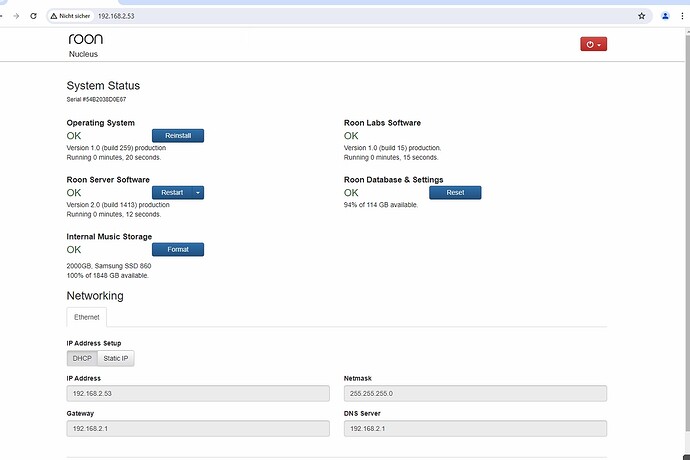Click 'Version 1.0 (build 259) production' text
The height and width of the screenshot is (460, 690).
(x=116, y=148)
